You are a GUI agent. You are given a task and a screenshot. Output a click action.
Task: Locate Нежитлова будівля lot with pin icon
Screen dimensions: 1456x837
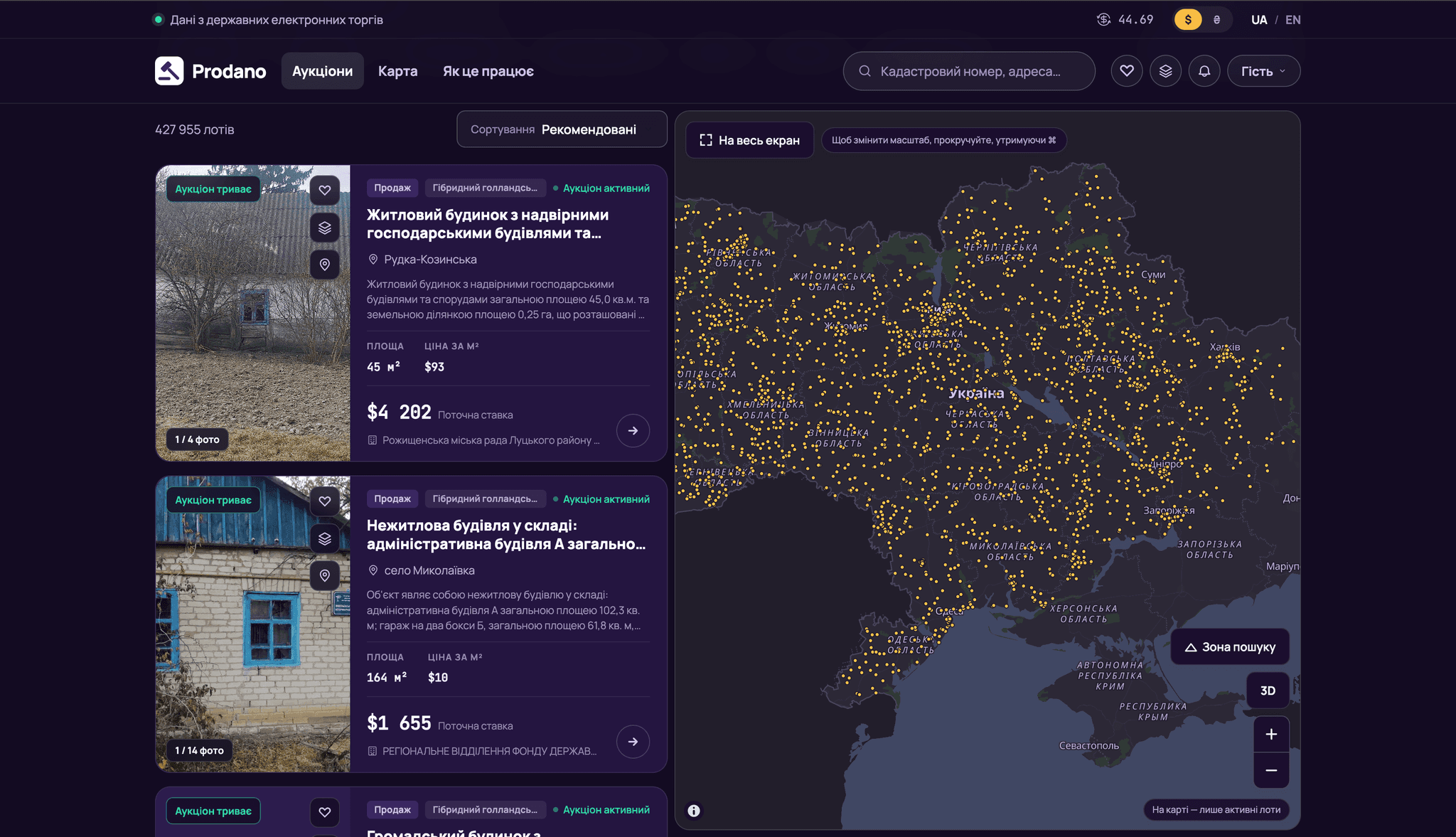pos(325,575)
